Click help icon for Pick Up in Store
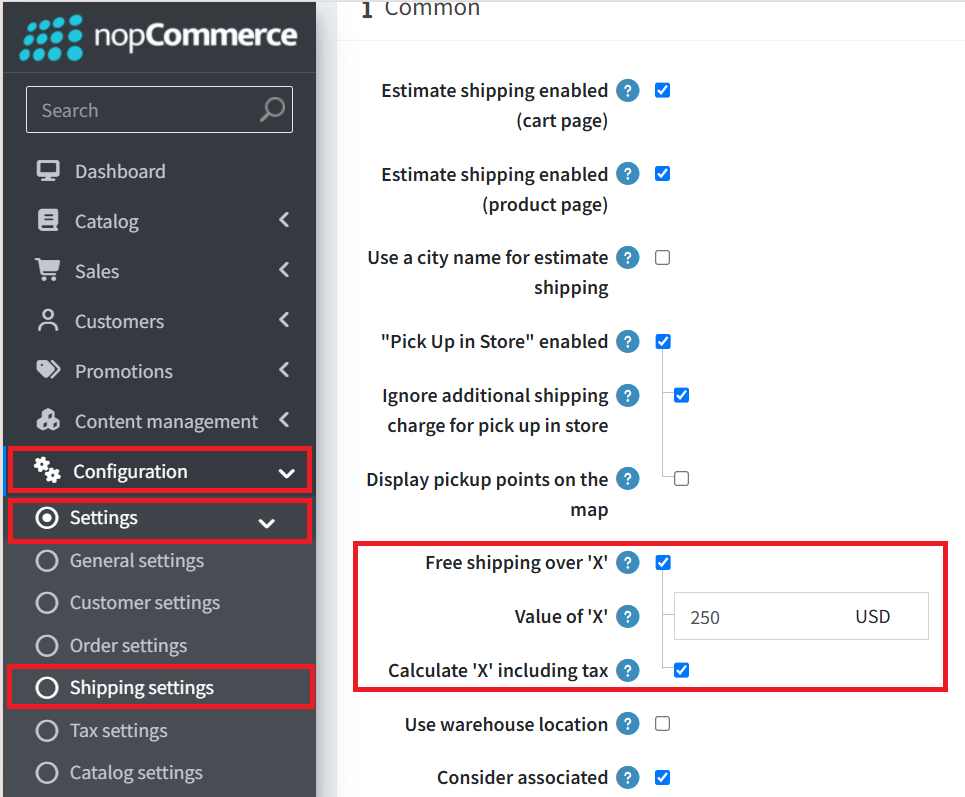This screenshot has height=797, width=965. click(x=628, y=341)
